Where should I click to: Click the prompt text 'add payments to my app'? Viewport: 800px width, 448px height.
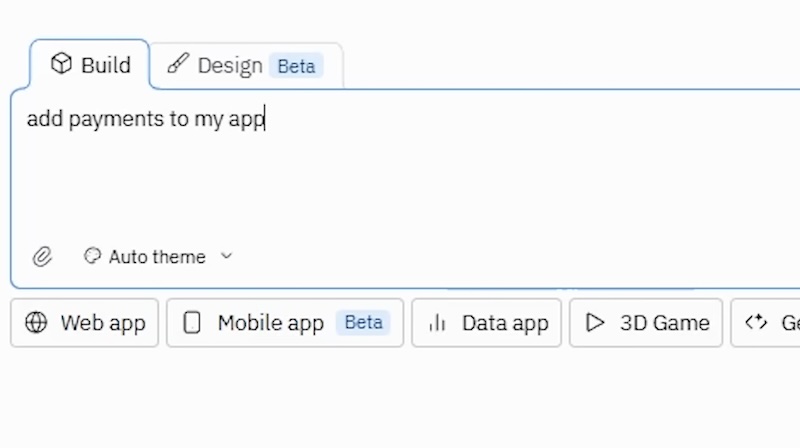coord(145,120)
